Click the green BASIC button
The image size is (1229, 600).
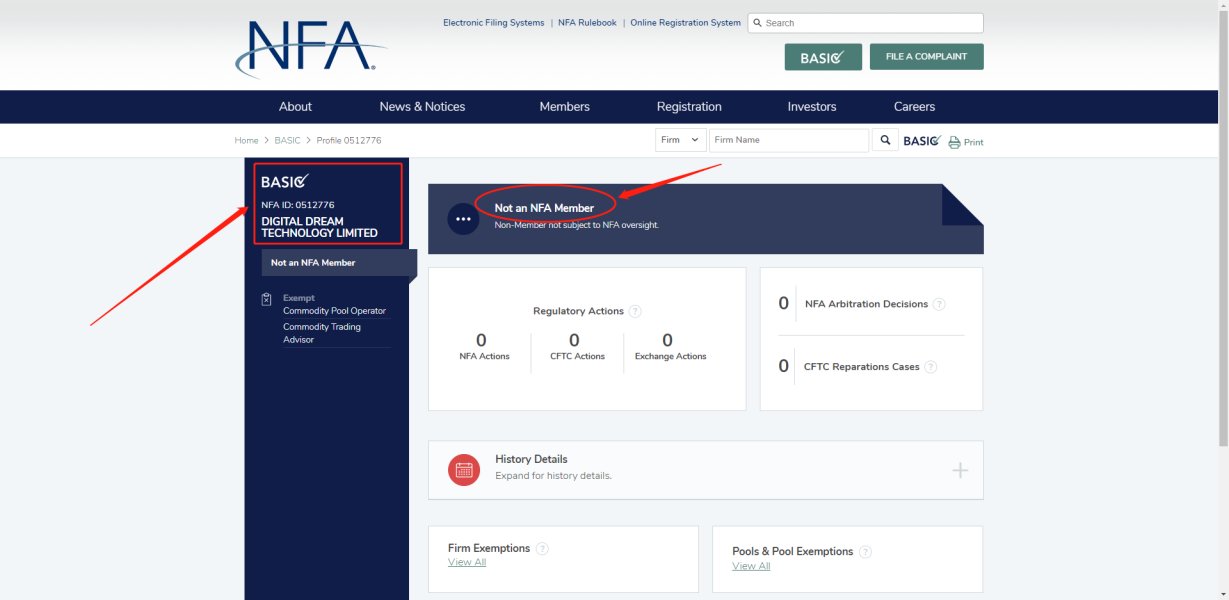click(823, 57)
